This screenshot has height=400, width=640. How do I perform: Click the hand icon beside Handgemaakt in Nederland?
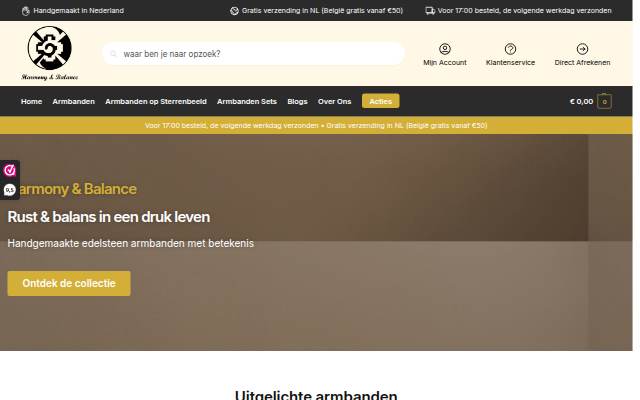coord(26,11)
